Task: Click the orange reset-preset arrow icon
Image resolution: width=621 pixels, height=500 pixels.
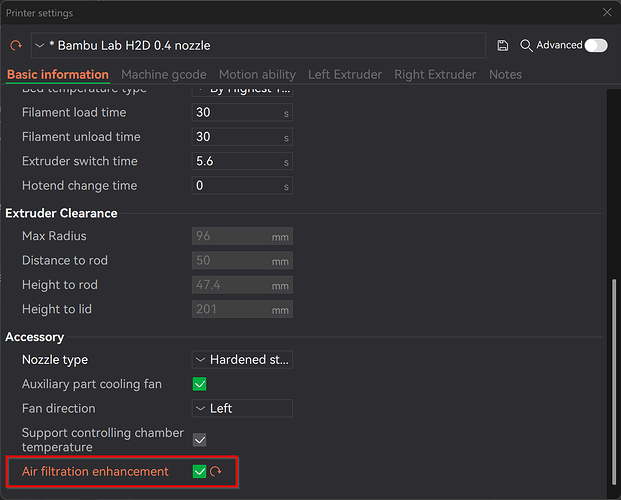Action: click(x=16, y=46)
